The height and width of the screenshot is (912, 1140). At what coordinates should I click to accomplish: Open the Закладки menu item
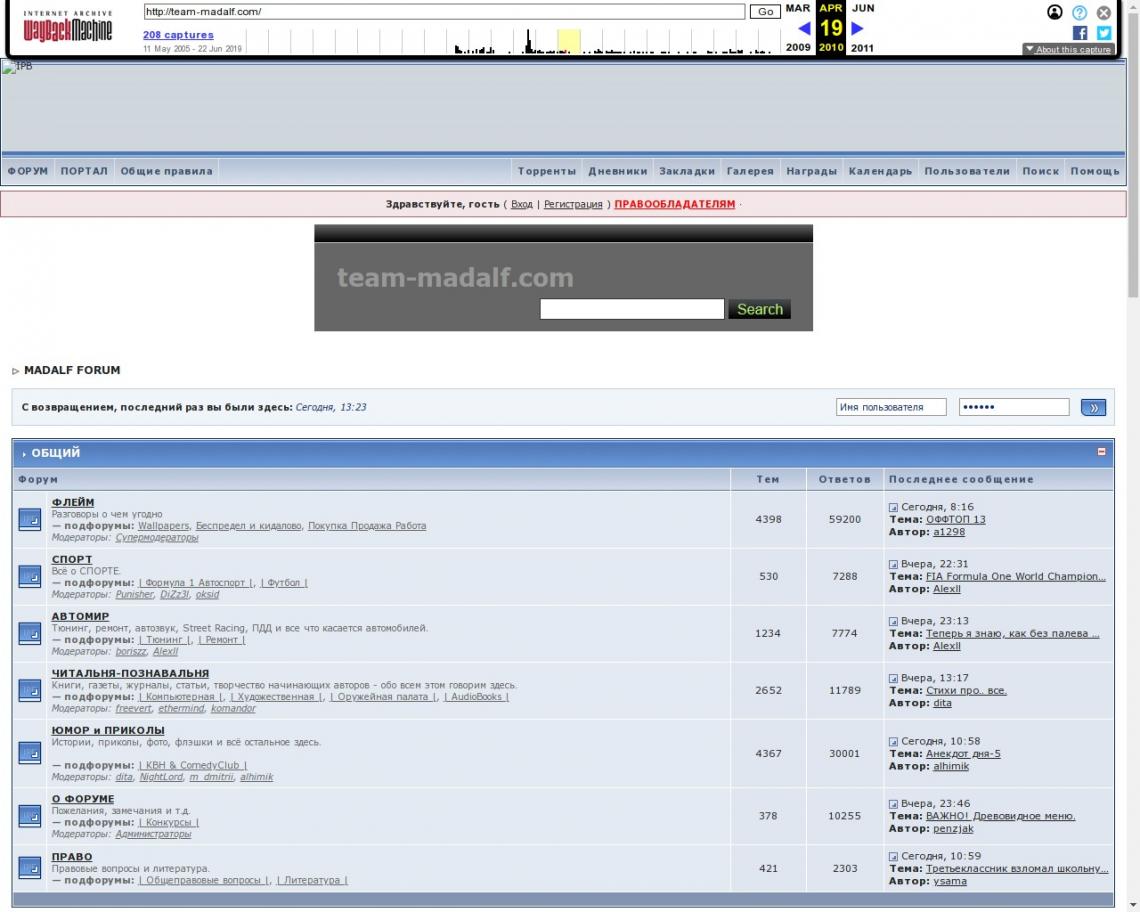point(687,171)
